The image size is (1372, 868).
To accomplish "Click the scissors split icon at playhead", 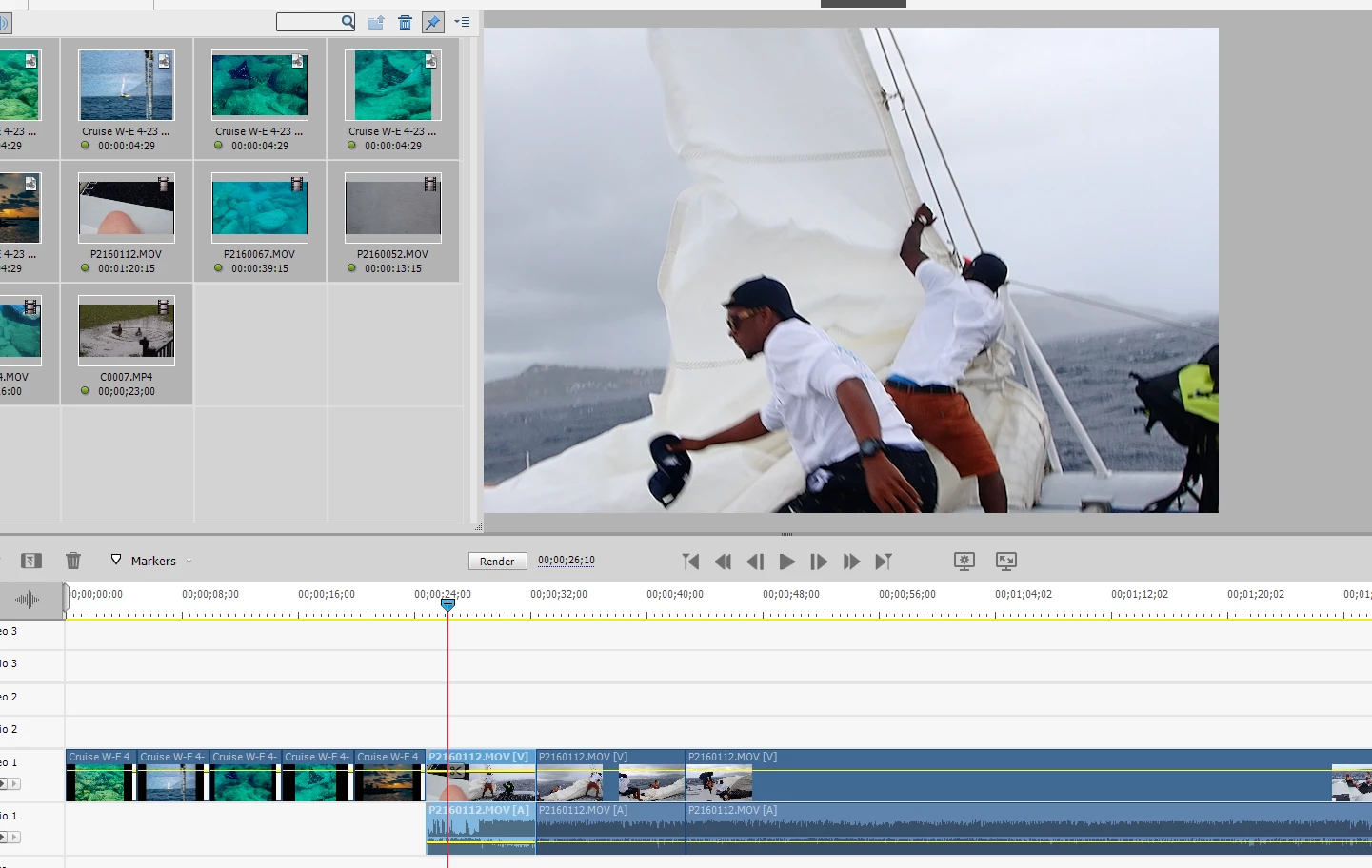I will (459, 770).
